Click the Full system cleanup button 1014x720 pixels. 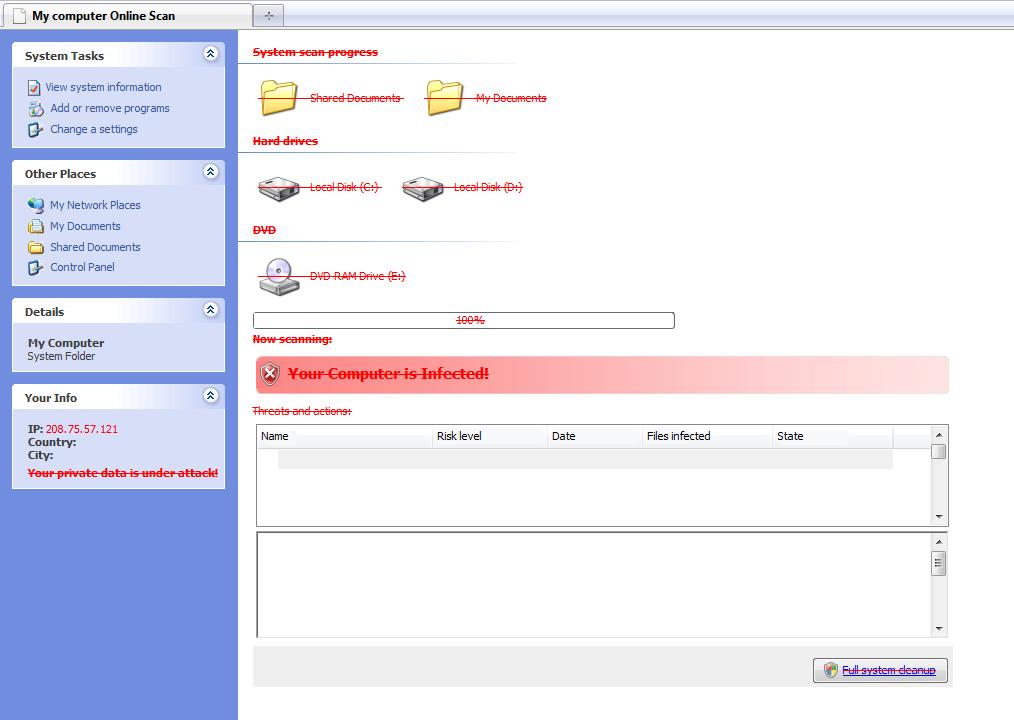880,670
